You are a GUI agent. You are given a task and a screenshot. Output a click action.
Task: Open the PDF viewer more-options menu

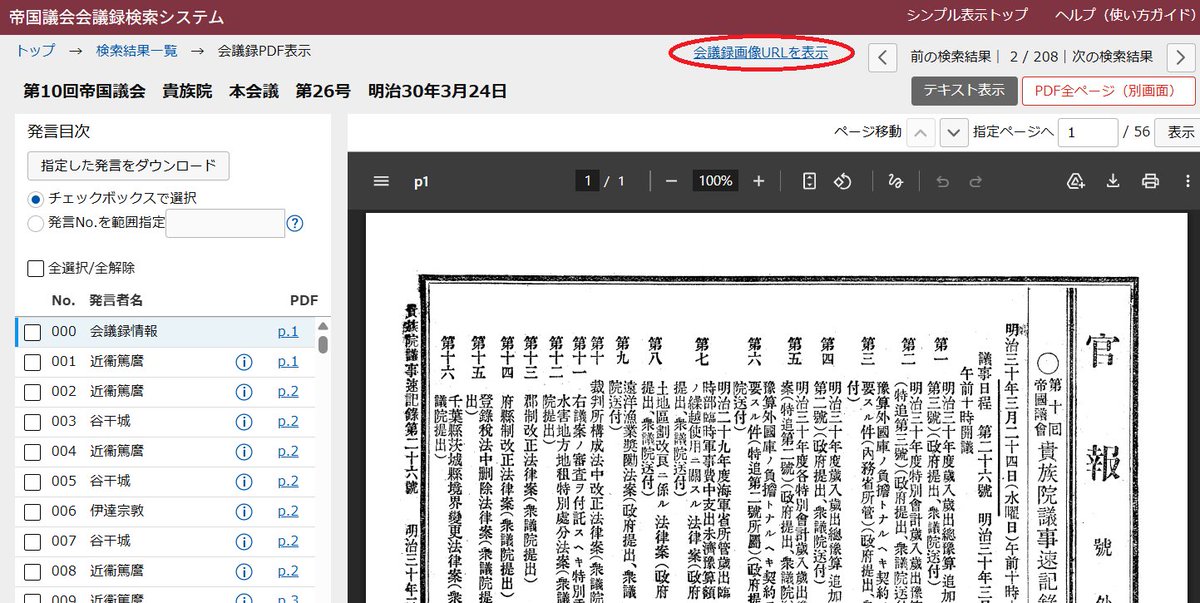tap(1186, 181)
